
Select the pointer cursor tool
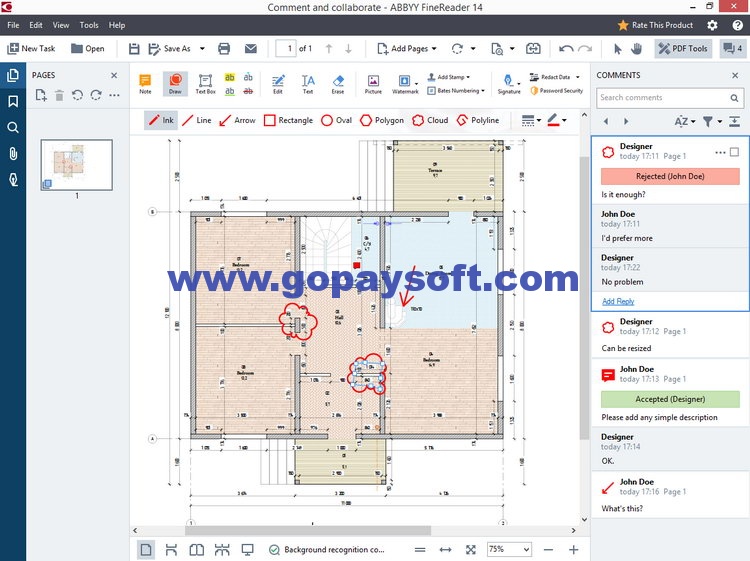(x=618, y=49)
